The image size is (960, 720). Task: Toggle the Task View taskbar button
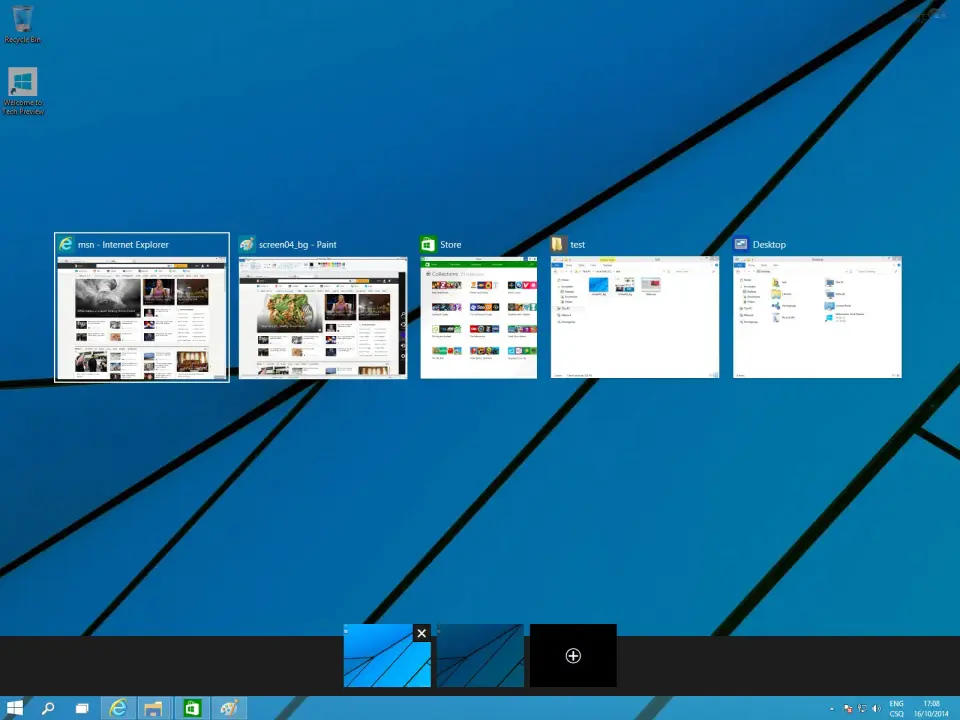[82, 708]
